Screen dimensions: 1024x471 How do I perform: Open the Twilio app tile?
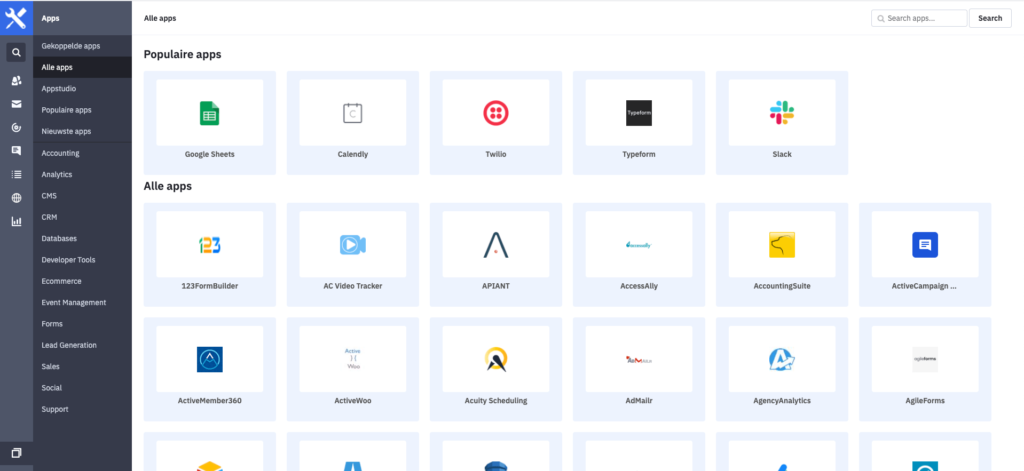(496, 122)
